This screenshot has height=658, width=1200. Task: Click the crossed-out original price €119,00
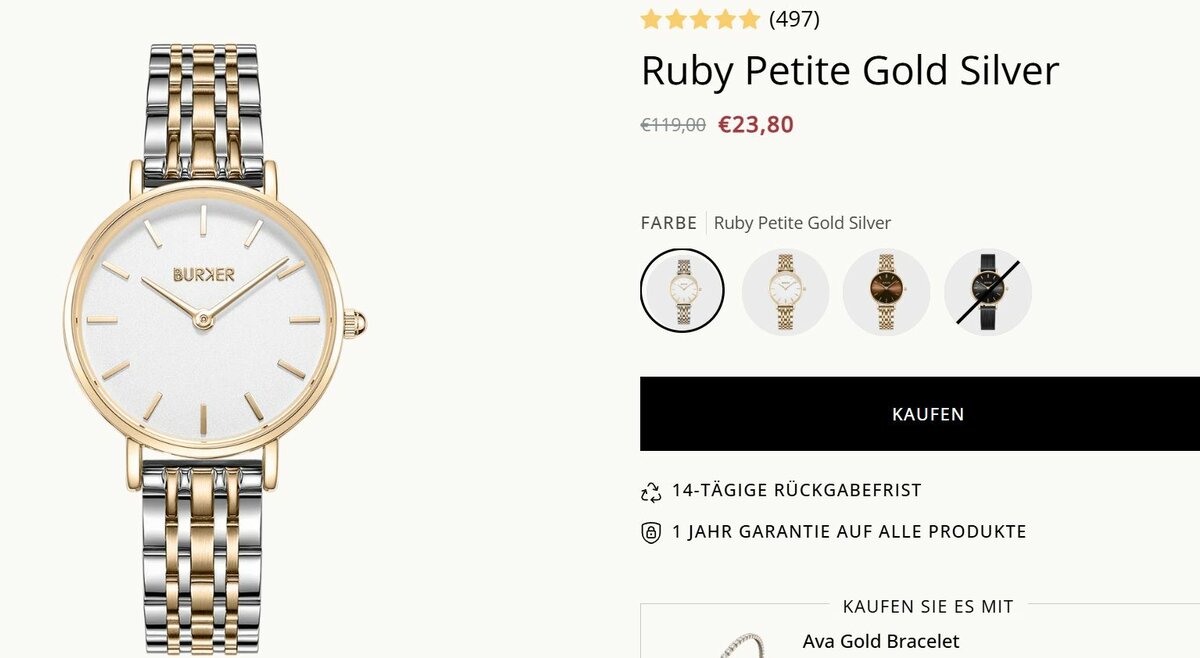(x=673, y=125)
